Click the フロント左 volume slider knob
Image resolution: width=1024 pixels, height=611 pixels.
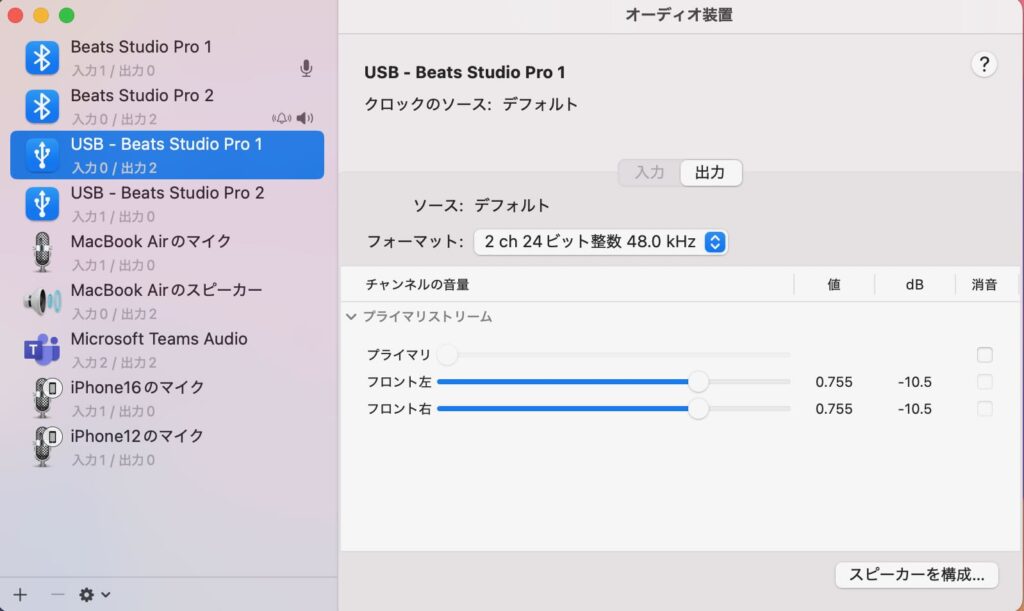pos(698,381)
